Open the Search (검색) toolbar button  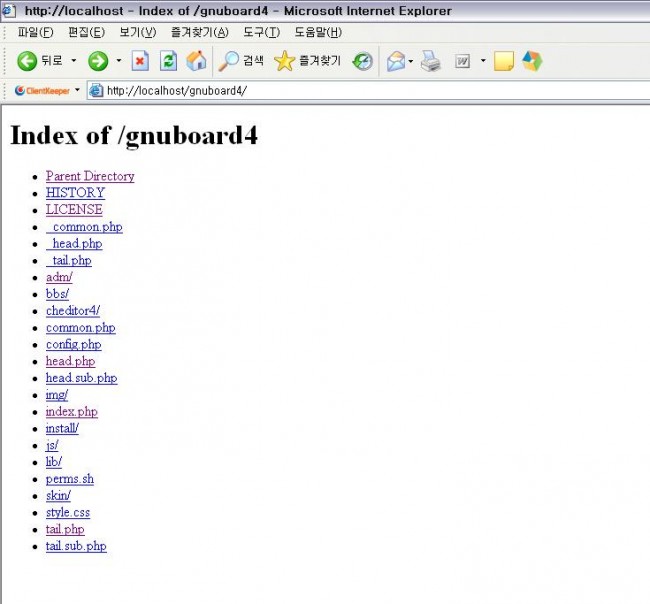(x=242, y=61)
